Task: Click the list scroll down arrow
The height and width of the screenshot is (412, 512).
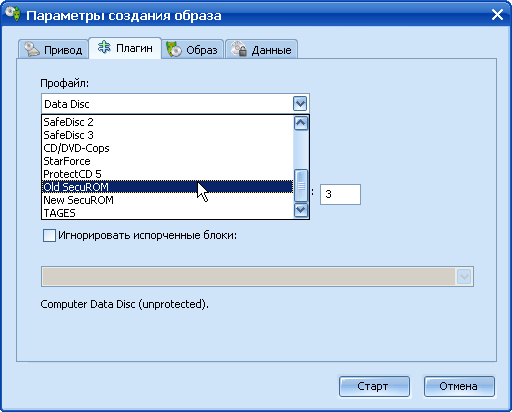Action: point(301,210)
